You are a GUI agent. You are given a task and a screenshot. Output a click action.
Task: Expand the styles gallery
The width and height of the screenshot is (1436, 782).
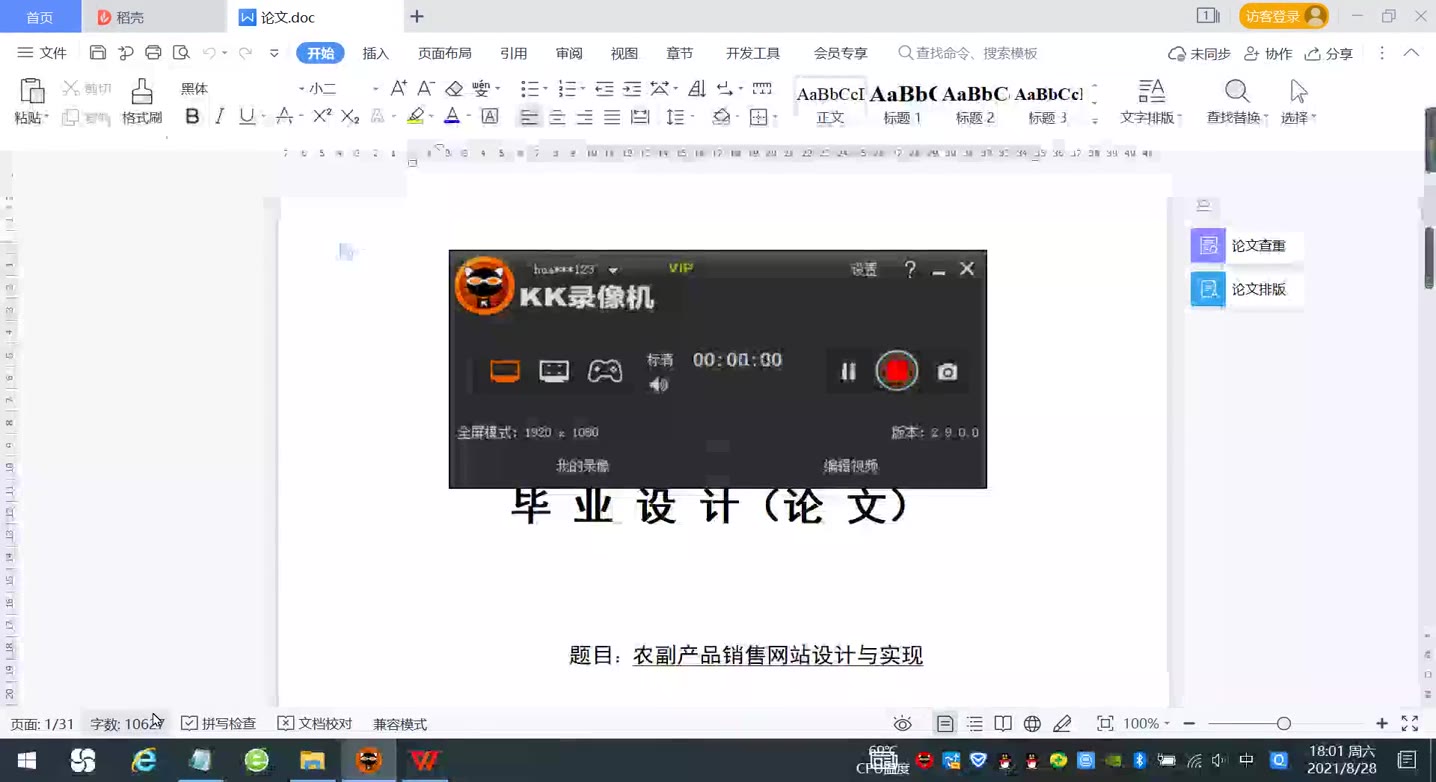coord(1095,120)
